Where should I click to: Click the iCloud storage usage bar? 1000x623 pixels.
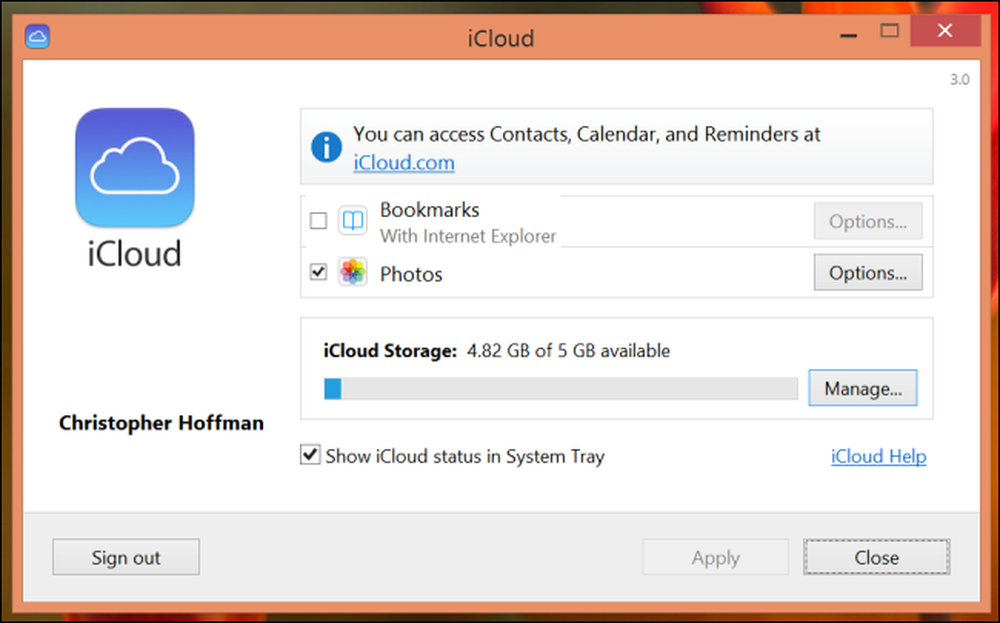point(561,388)
